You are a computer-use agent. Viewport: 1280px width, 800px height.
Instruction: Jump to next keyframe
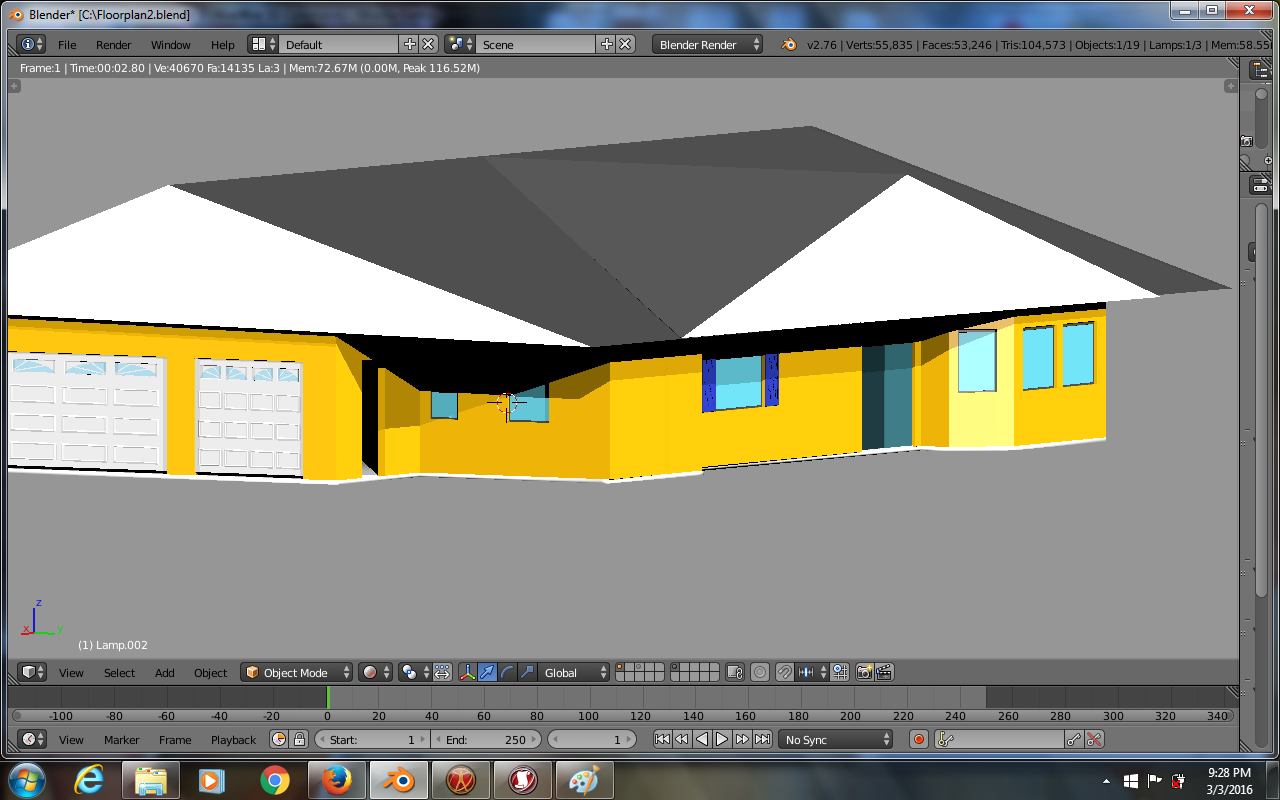(x=742, y=739)
